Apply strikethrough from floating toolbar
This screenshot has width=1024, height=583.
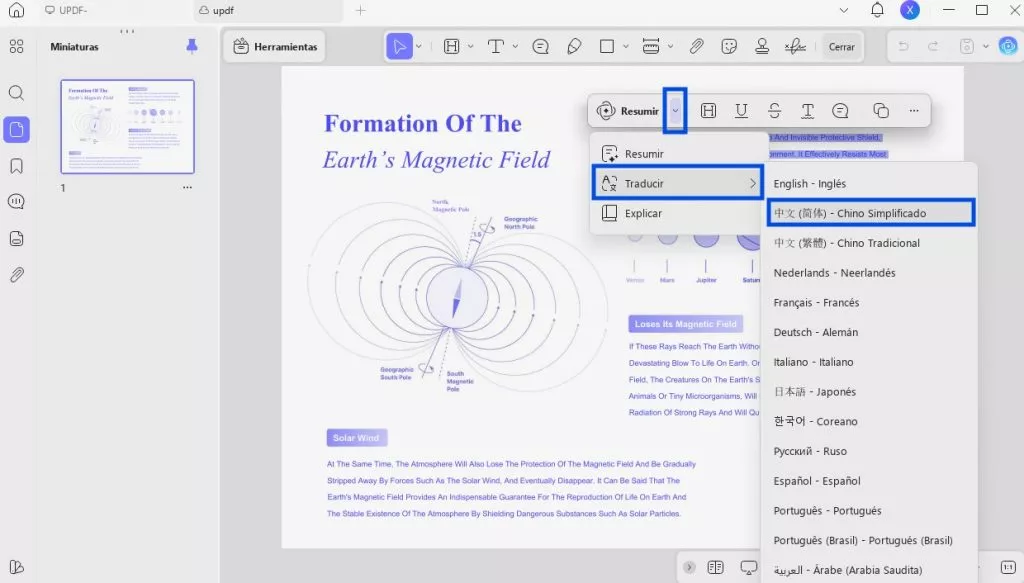click(x=775, y=111)
